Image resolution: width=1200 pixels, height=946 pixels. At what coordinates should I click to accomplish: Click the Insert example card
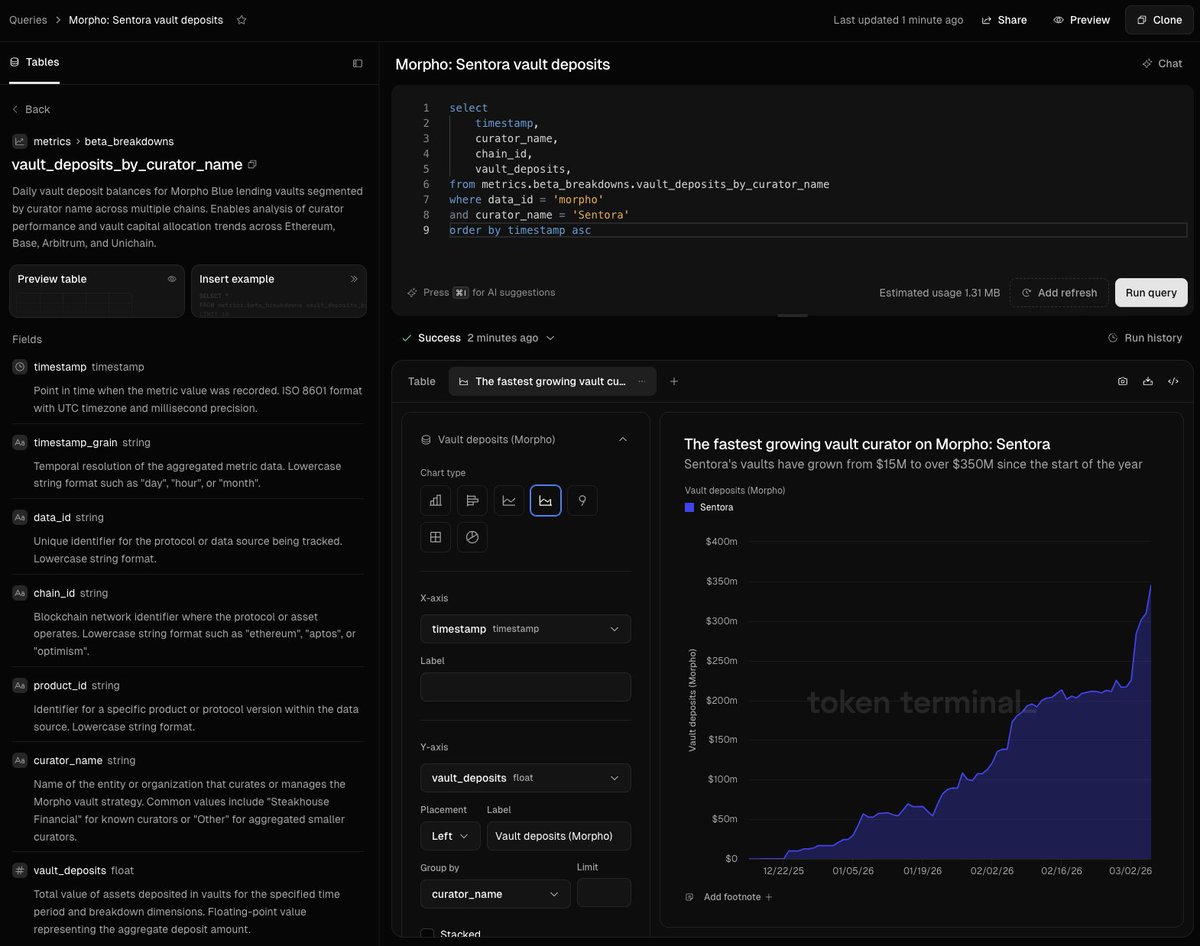point(279,291)
